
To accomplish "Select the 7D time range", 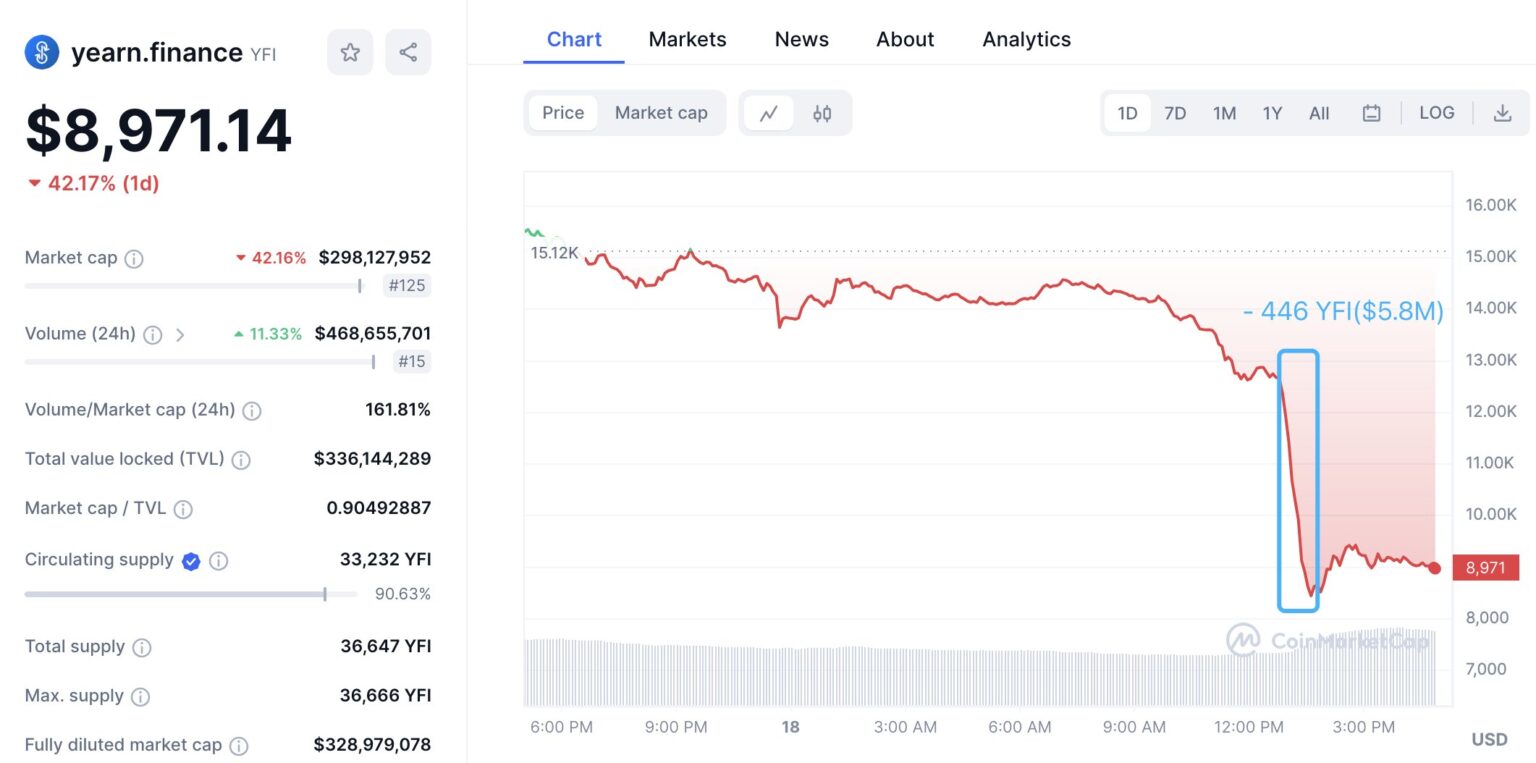I will (1175, 113).
